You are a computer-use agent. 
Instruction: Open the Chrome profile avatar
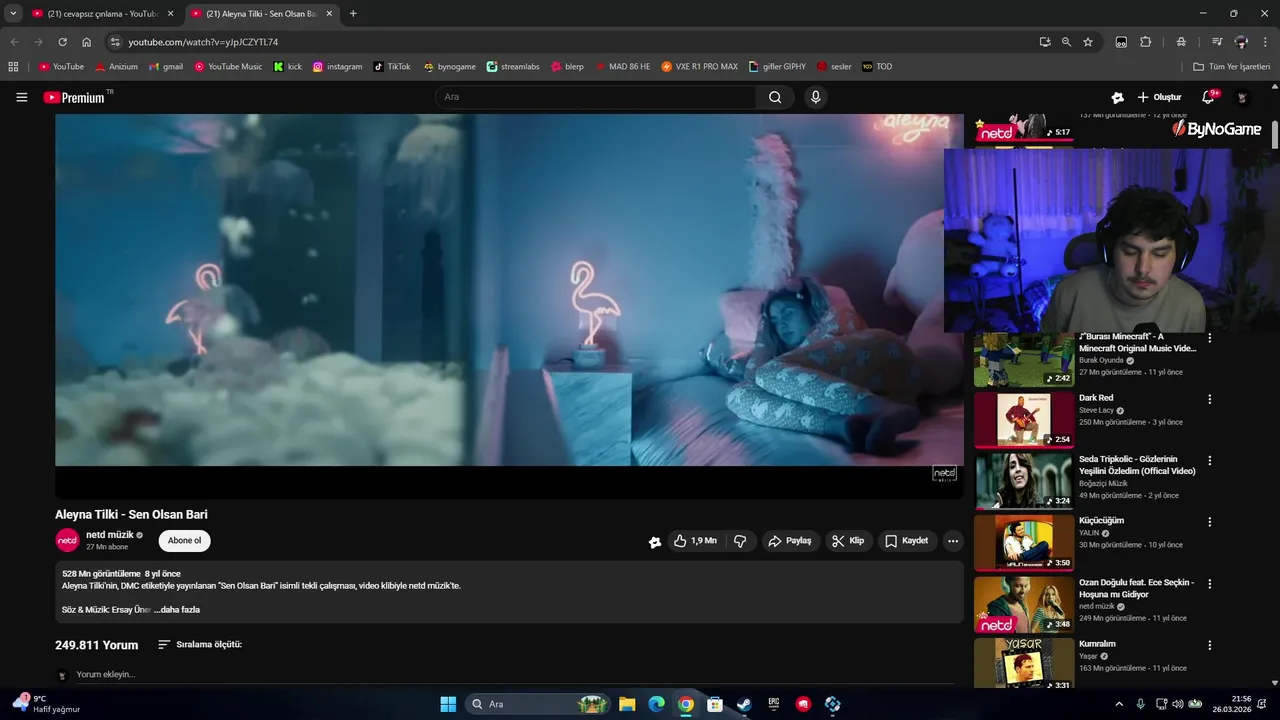pyautogui.click(x=1241, y=42)
